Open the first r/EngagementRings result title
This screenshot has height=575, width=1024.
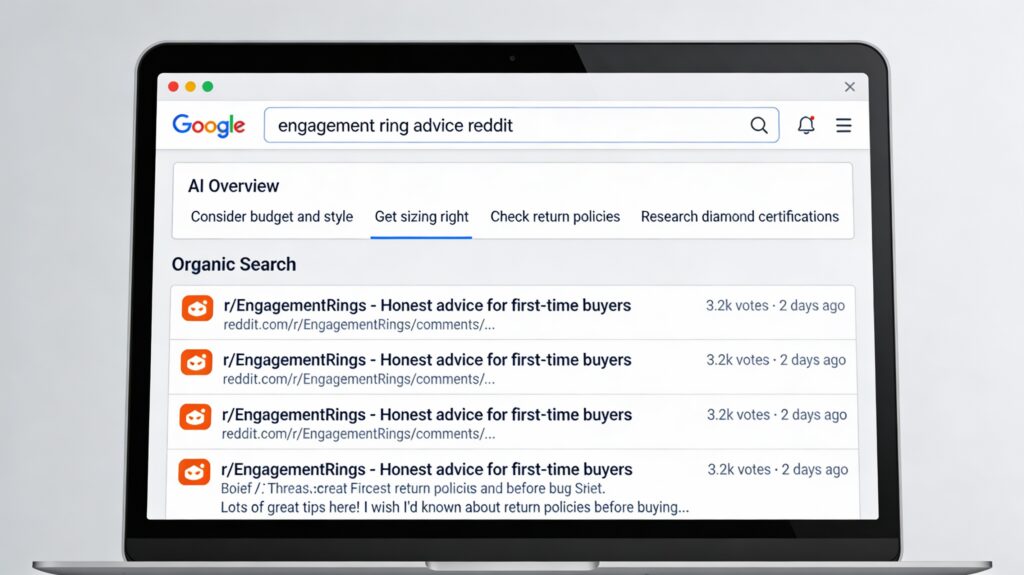pos(427,305)
